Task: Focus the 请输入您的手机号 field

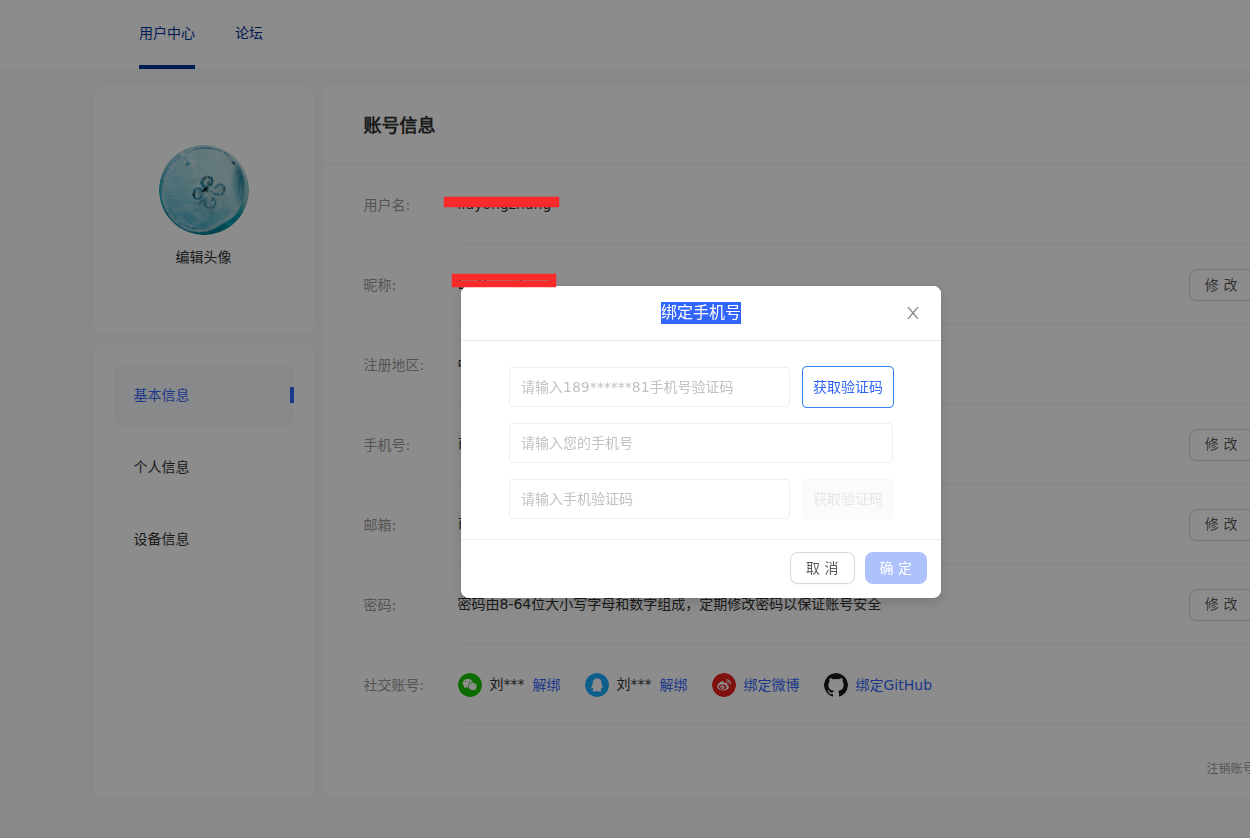Action: [x=701, y=443]
